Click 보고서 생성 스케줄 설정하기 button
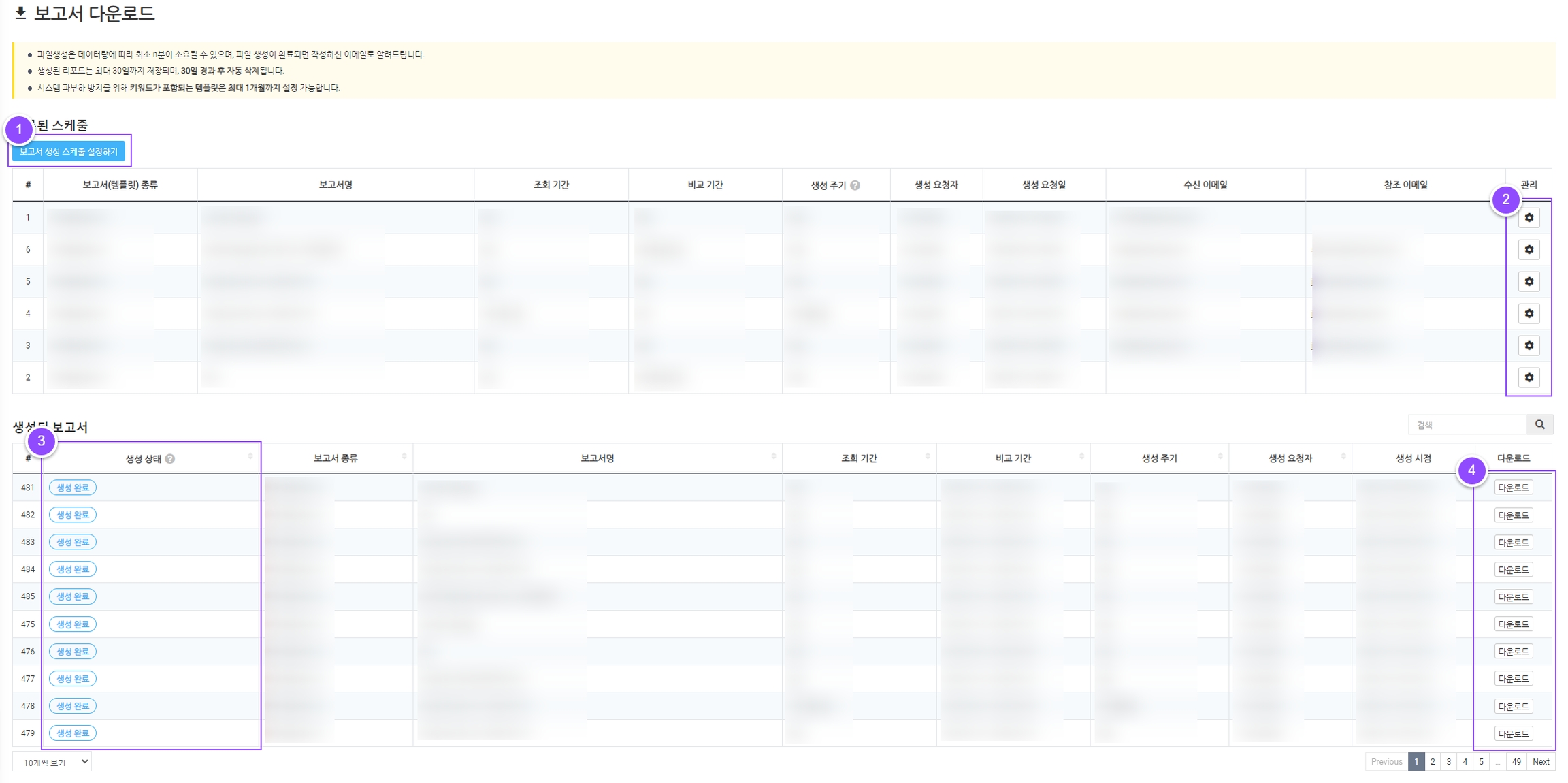The image size is (1568, 783). [x=69, y=152]
